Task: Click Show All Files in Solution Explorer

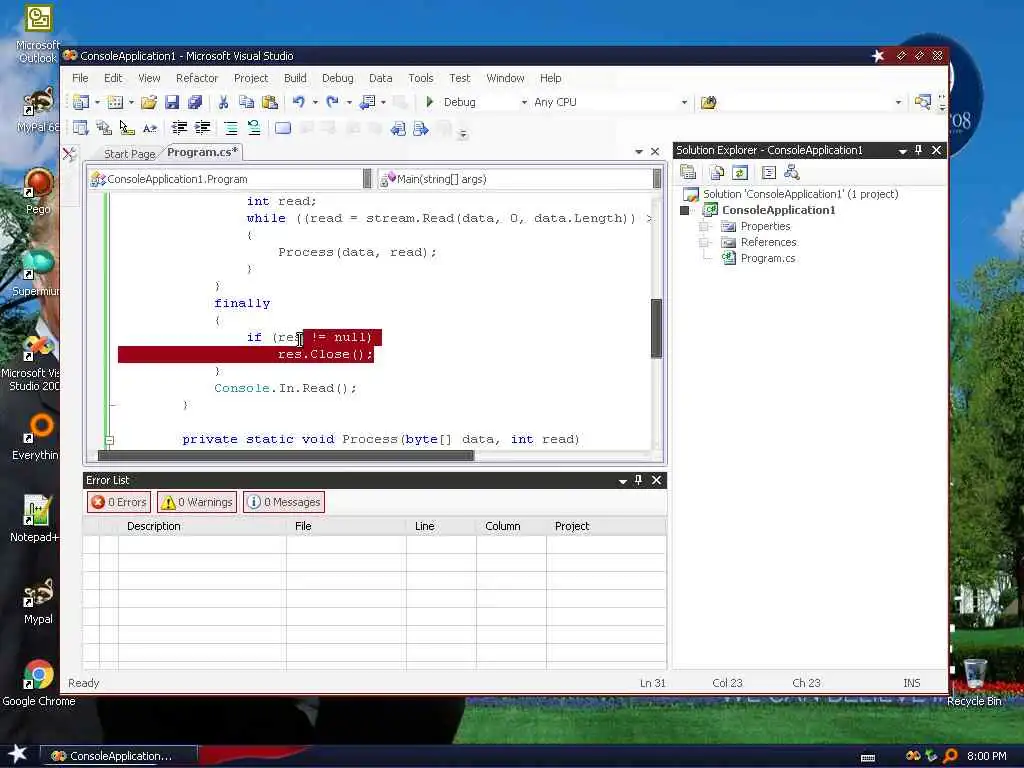Action: (717, 172)
